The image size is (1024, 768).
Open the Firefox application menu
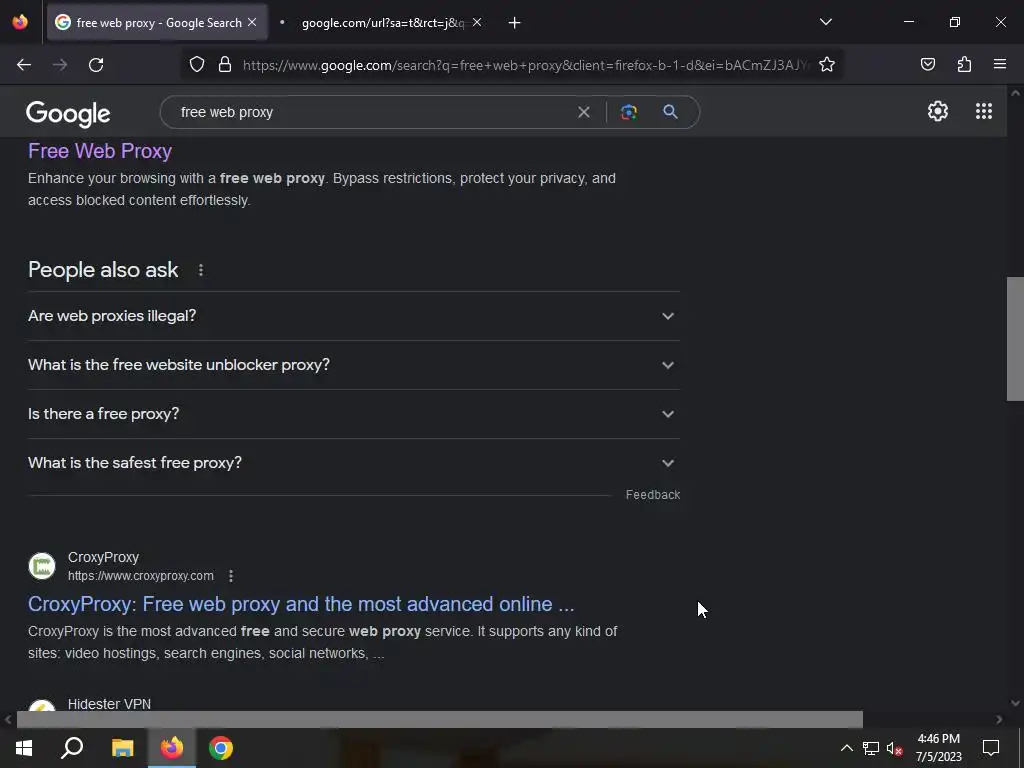pyautogui.click(x=999, y=64)
